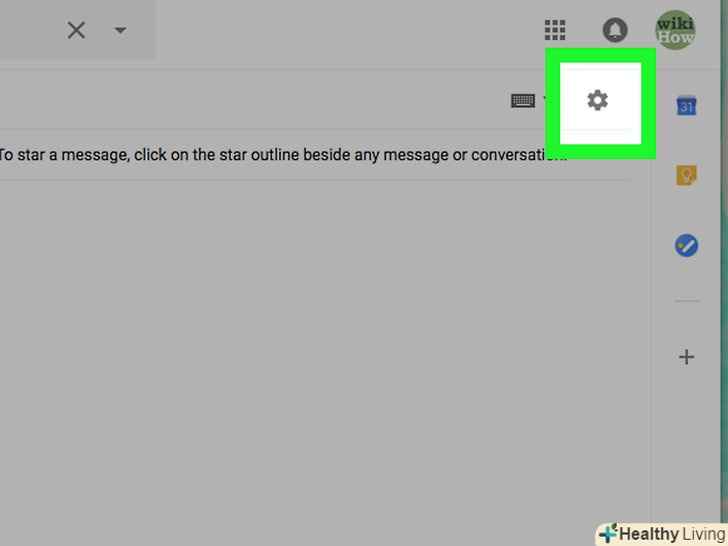728x546 pixels.
Task: Open Google Calendar in the side panel
Action: (x=686, y=106)
